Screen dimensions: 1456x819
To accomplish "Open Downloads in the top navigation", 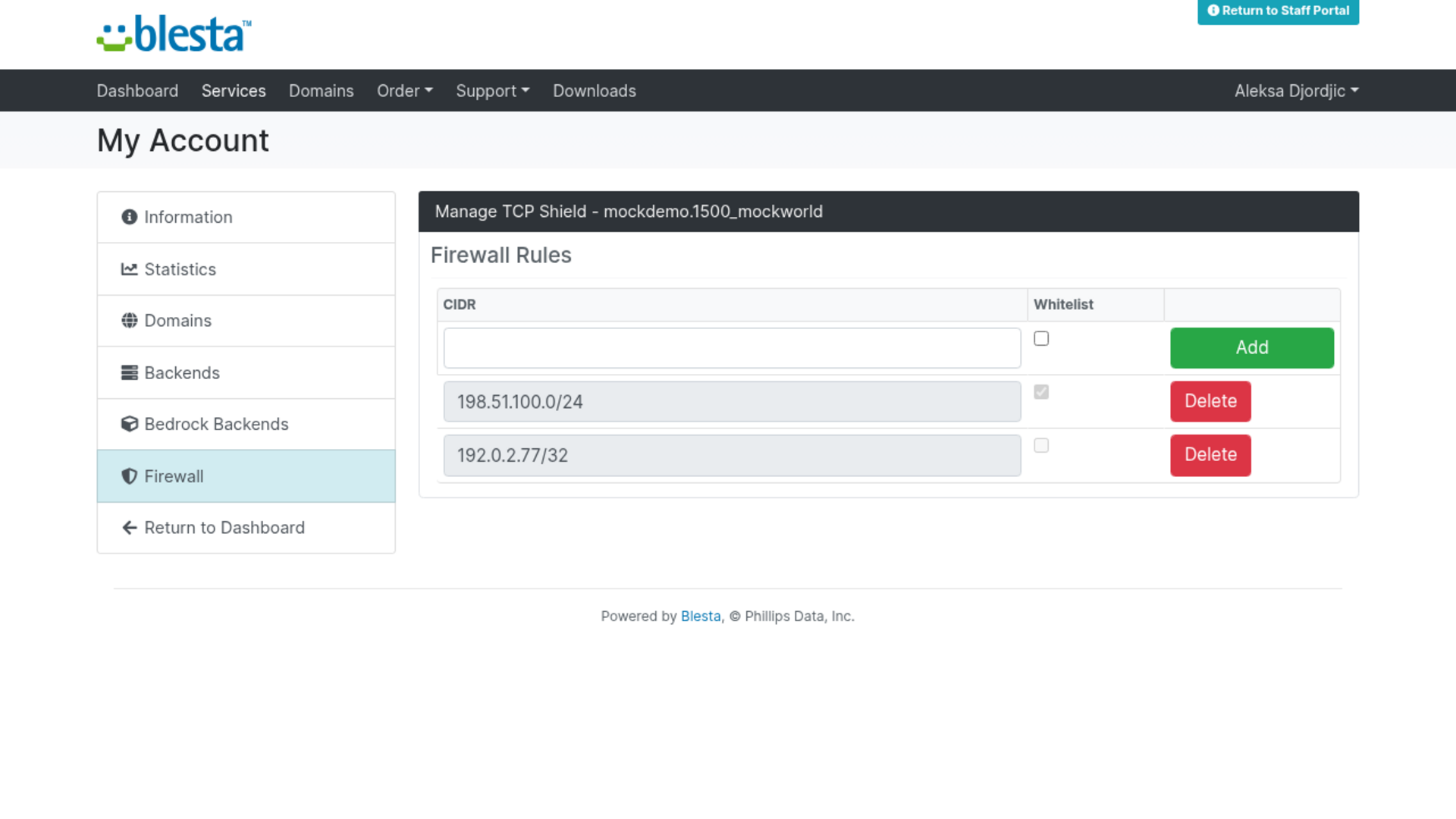I will (x=595, y=91).
